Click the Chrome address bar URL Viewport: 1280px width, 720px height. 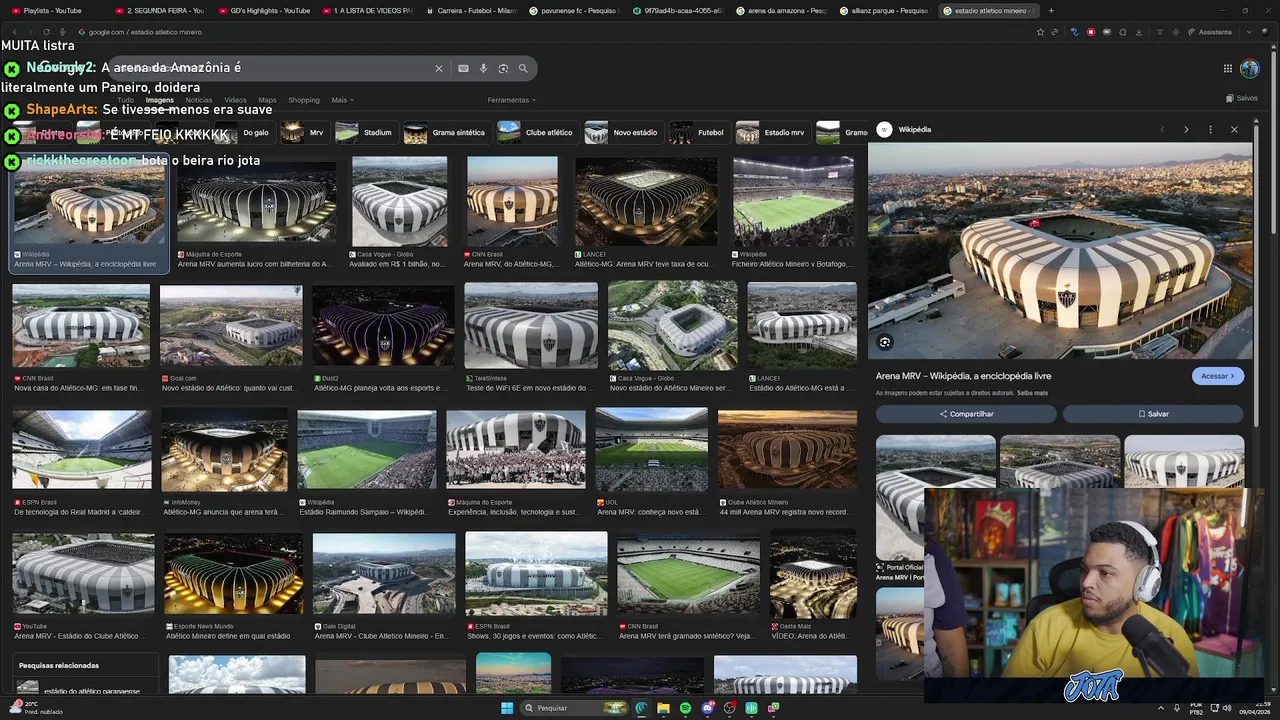(145, 32)
